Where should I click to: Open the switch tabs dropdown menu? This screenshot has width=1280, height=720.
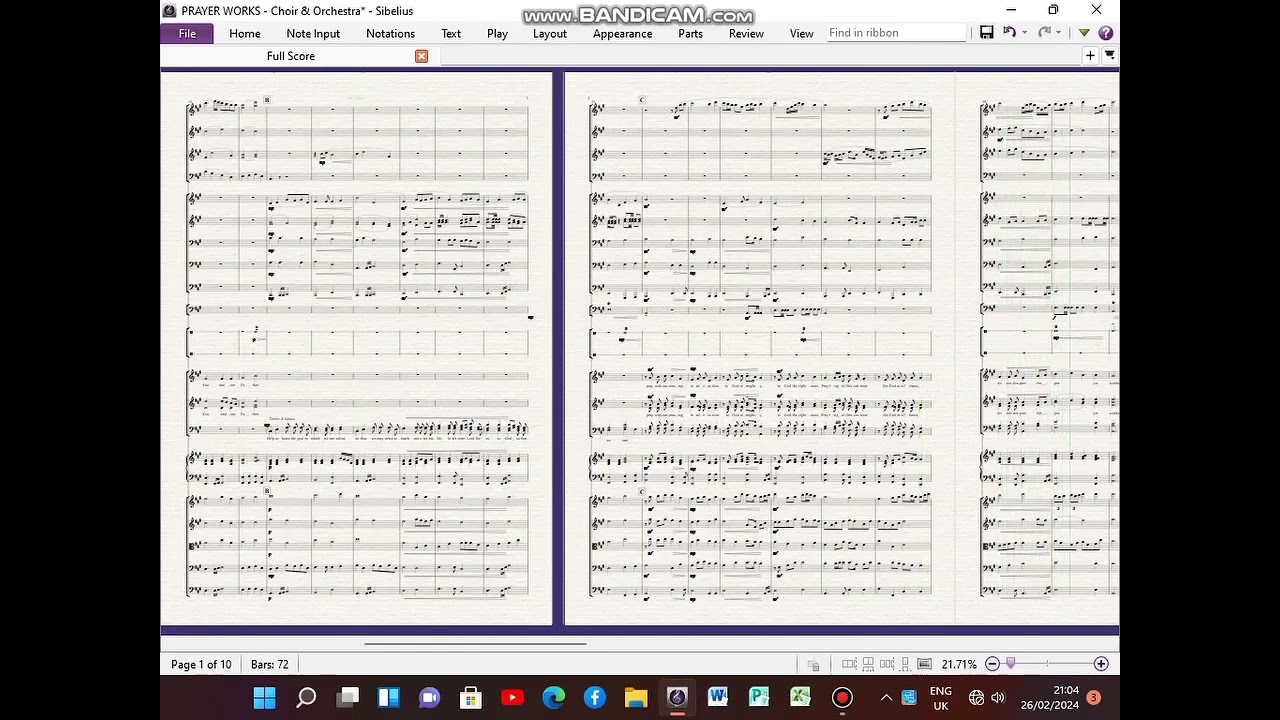click(x=1109, y=56)
